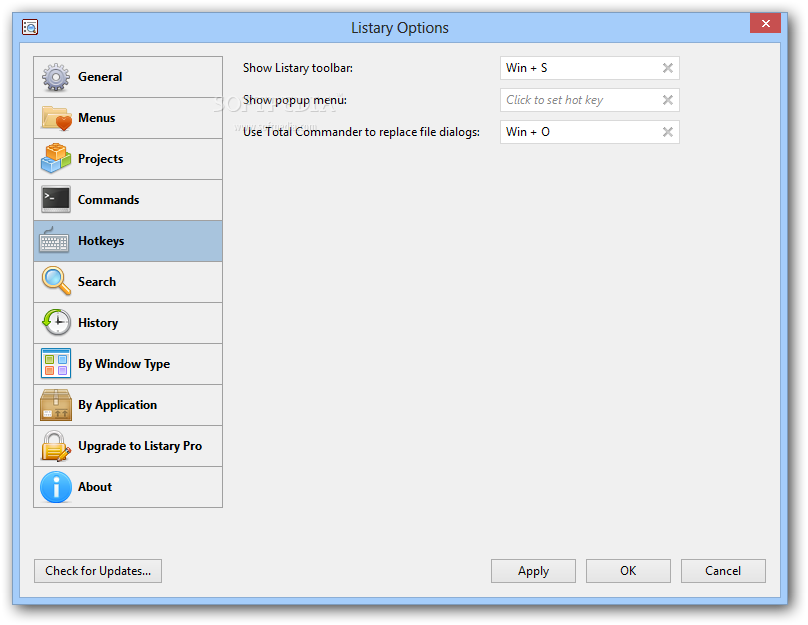Click the History clock icon
This screenshot has width=808, height=625.
click(56, 322)
